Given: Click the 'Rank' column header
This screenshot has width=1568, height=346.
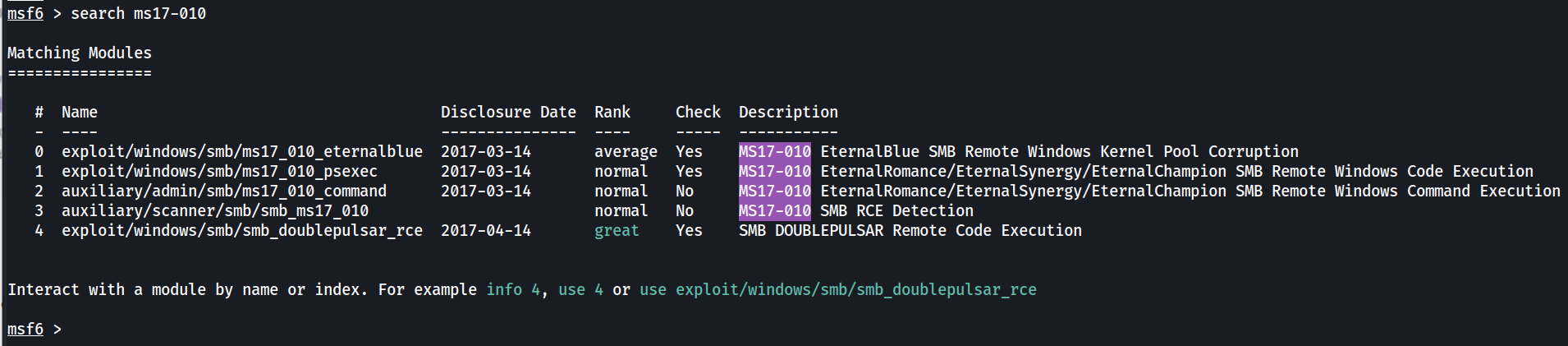Looking at the screenshot, I should click(x=612, y=113).
